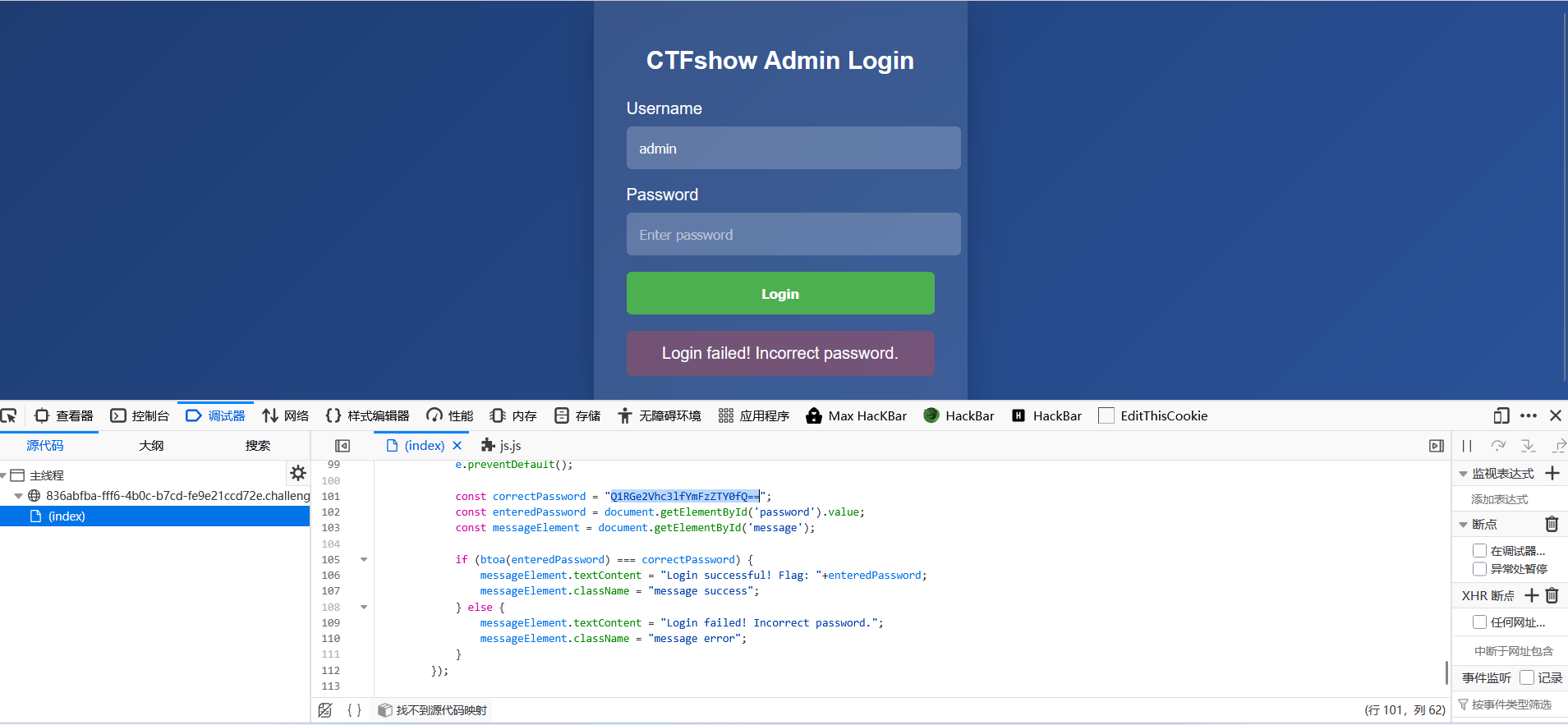Open the Performance (性能) tab
The height and width of the screenshot is (725, 1568).
450,415
